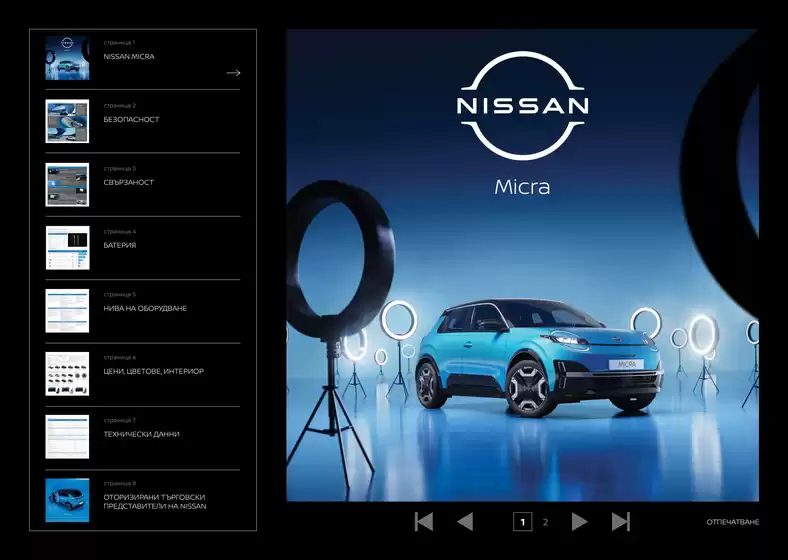Click the arrow icon next to NISSAN MICRA

click(233, 73)
